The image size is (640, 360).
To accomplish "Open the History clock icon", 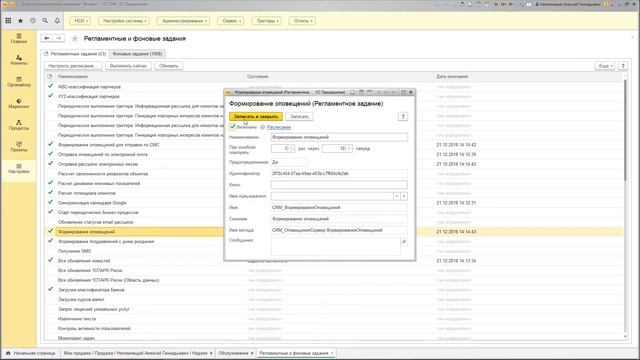I will click(33, 20).
